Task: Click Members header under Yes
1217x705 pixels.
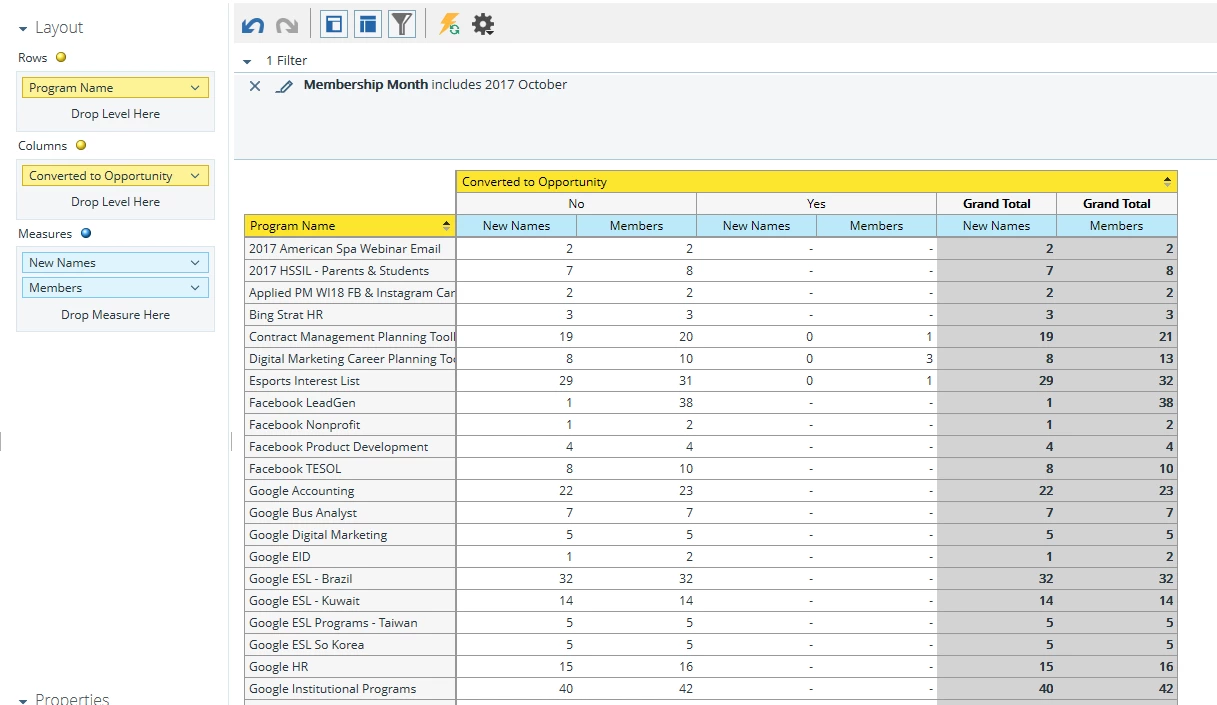Action: click(x=876, y=226)
